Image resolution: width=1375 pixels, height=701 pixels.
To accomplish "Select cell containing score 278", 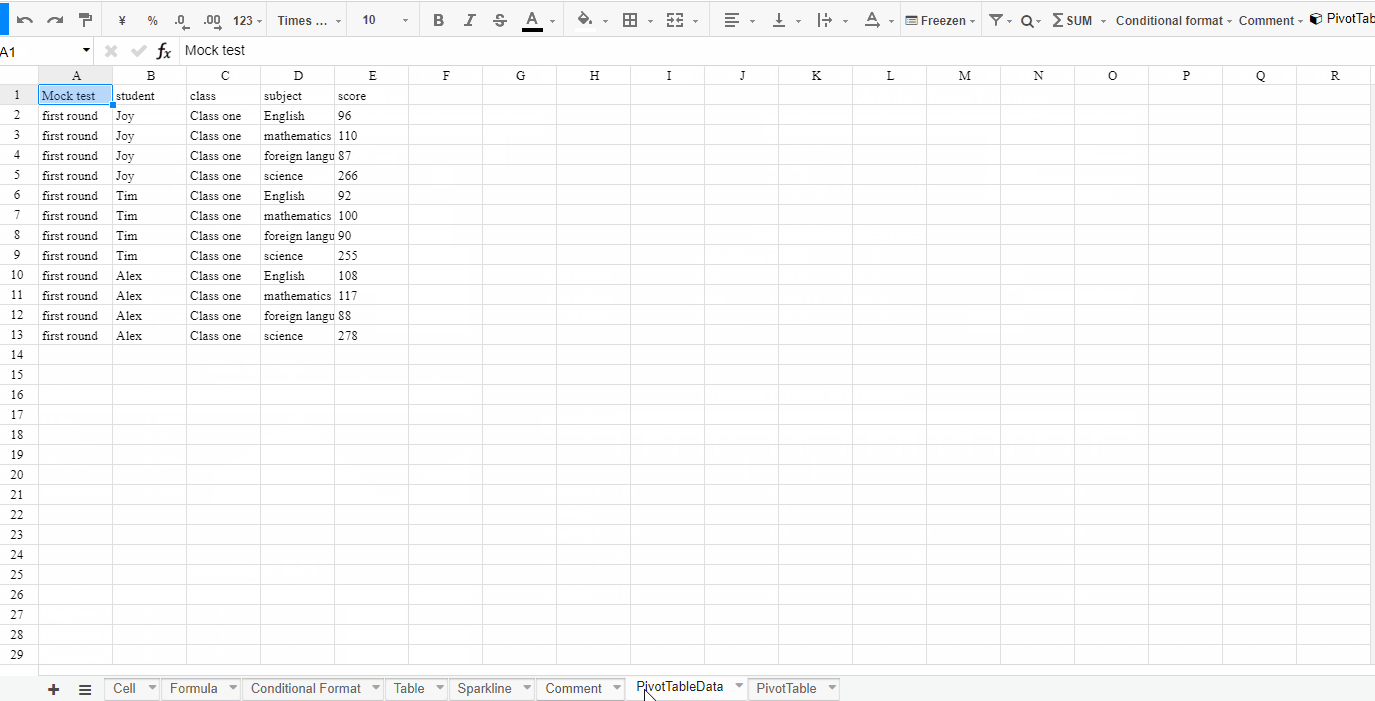I will 371,335.
